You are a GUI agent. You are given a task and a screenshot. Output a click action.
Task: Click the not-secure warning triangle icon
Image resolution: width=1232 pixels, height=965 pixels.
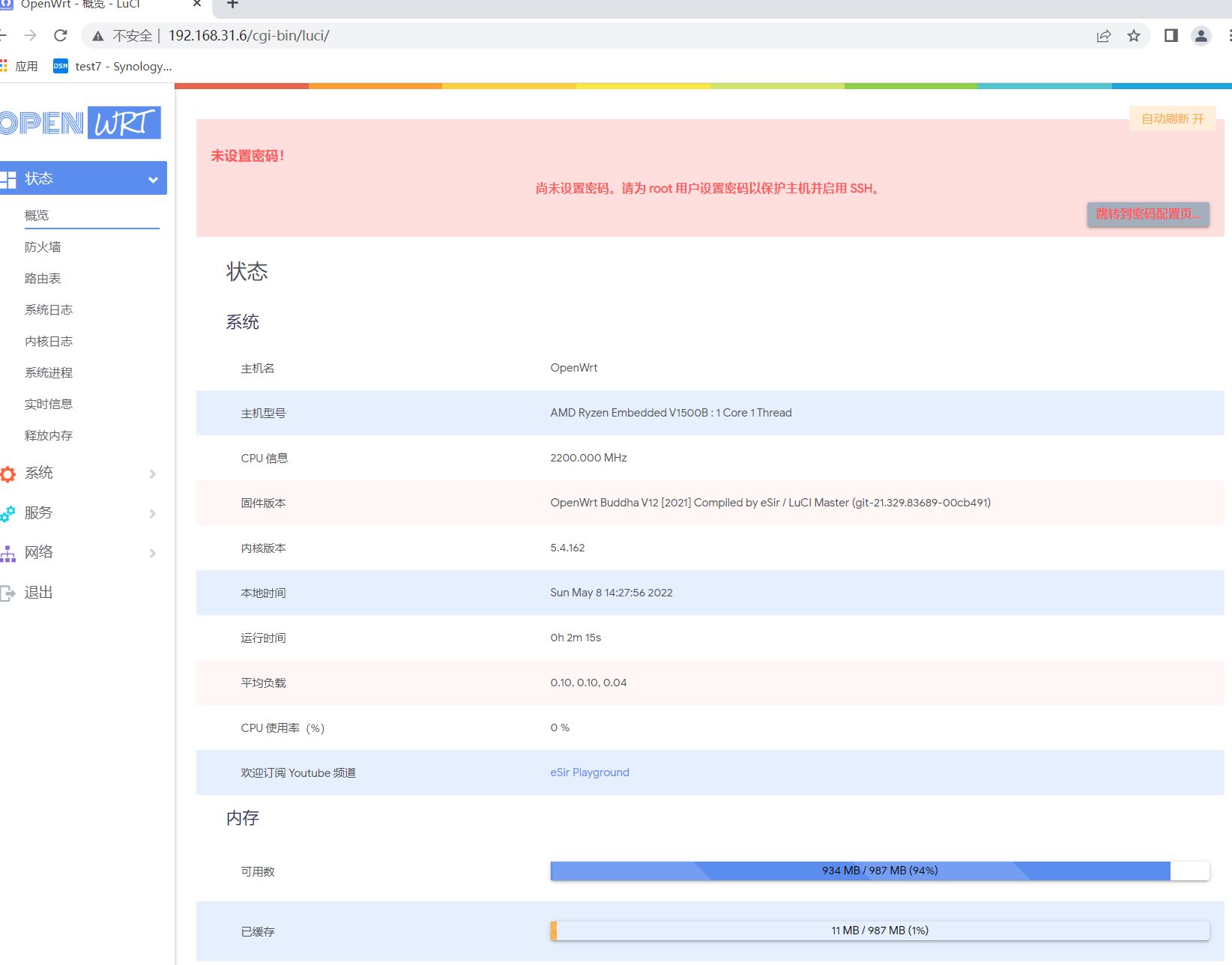[x=98, y=36]
